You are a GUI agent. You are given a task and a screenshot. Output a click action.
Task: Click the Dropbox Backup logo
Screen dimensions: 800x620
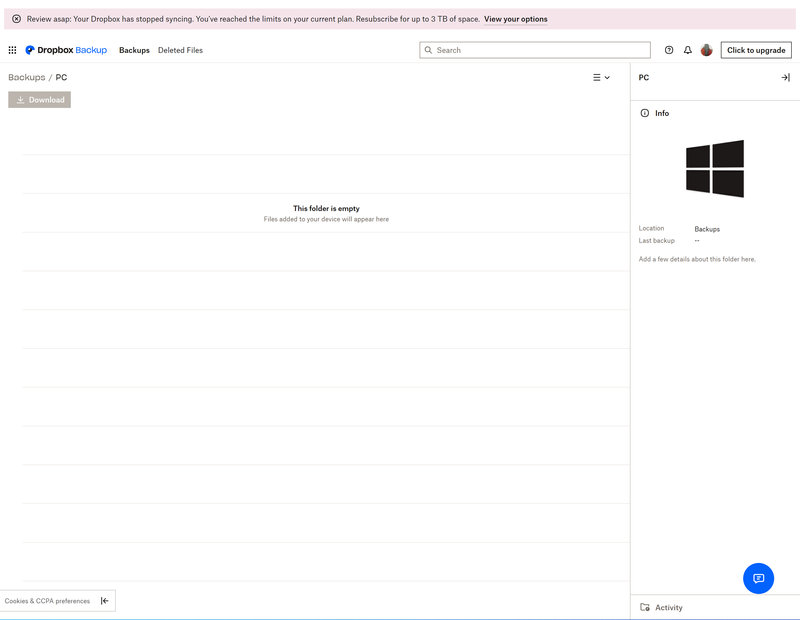click(65, 50)
